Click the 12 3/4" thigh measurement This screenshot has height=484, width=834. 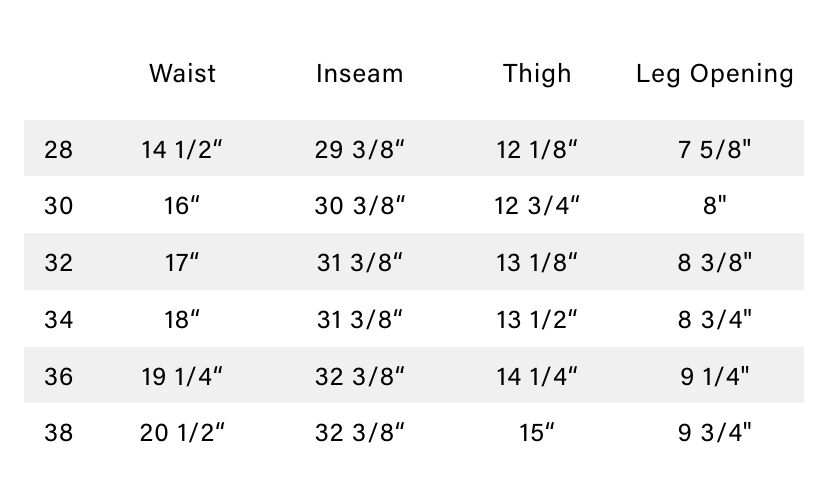pyautogui.click(x=537, y=206)
